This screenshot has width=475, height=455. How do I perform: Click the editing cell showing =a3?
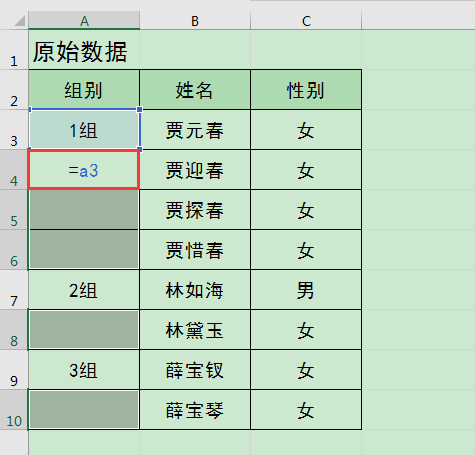[x=84, y=170]
